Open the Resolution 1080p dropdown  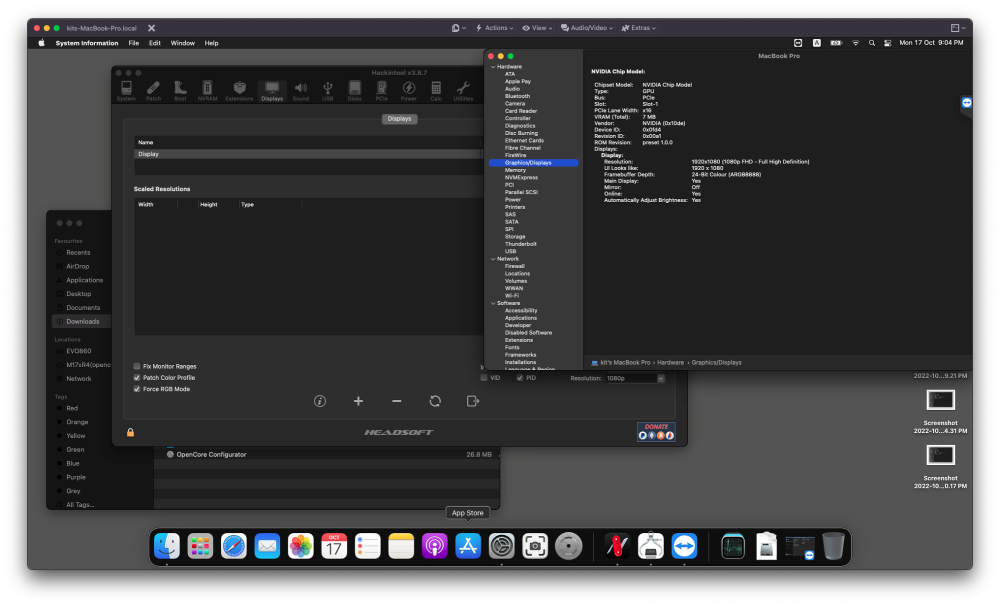635,378
